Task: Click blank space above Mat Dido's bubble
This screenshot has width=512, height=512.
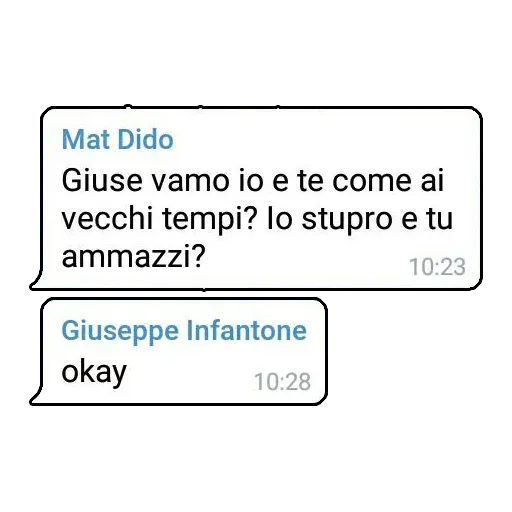Action: click(x=256, y=53)
